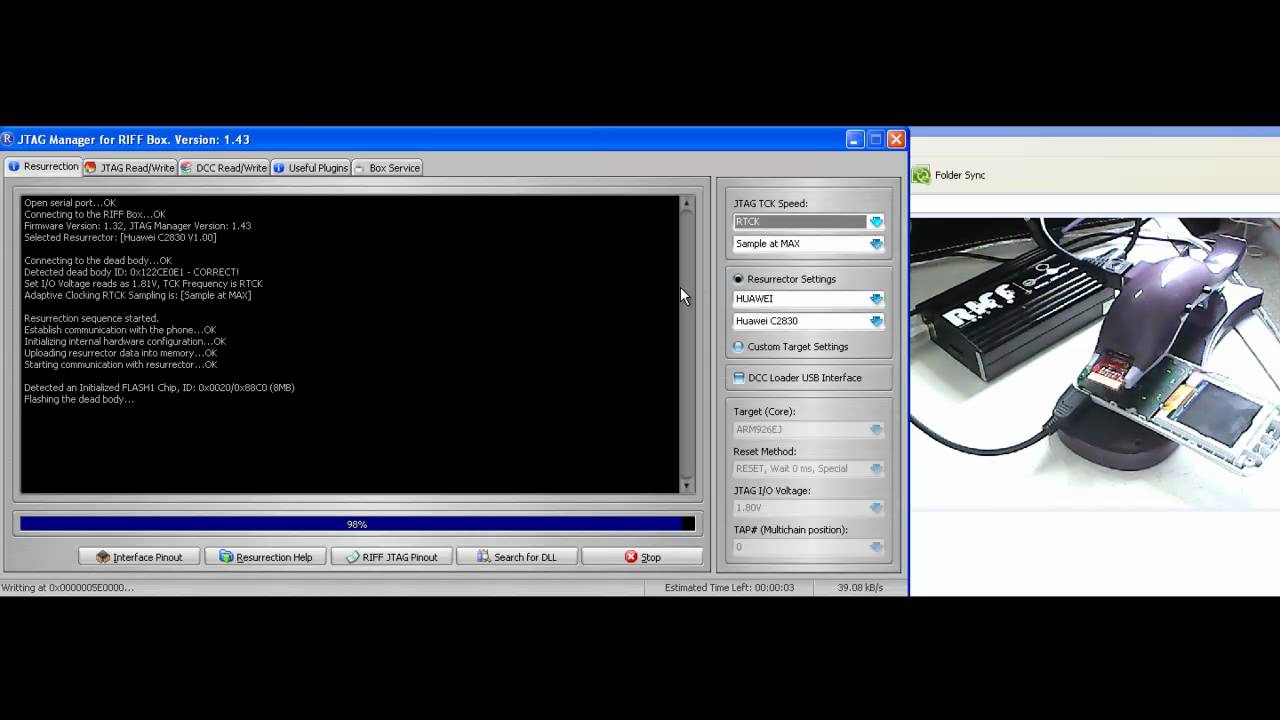Image resolution: width=1280 pixels, height=720 pixels.
Task: Click the 'Firmware Version: 1.32' log line
Action: tap(137, 226)
